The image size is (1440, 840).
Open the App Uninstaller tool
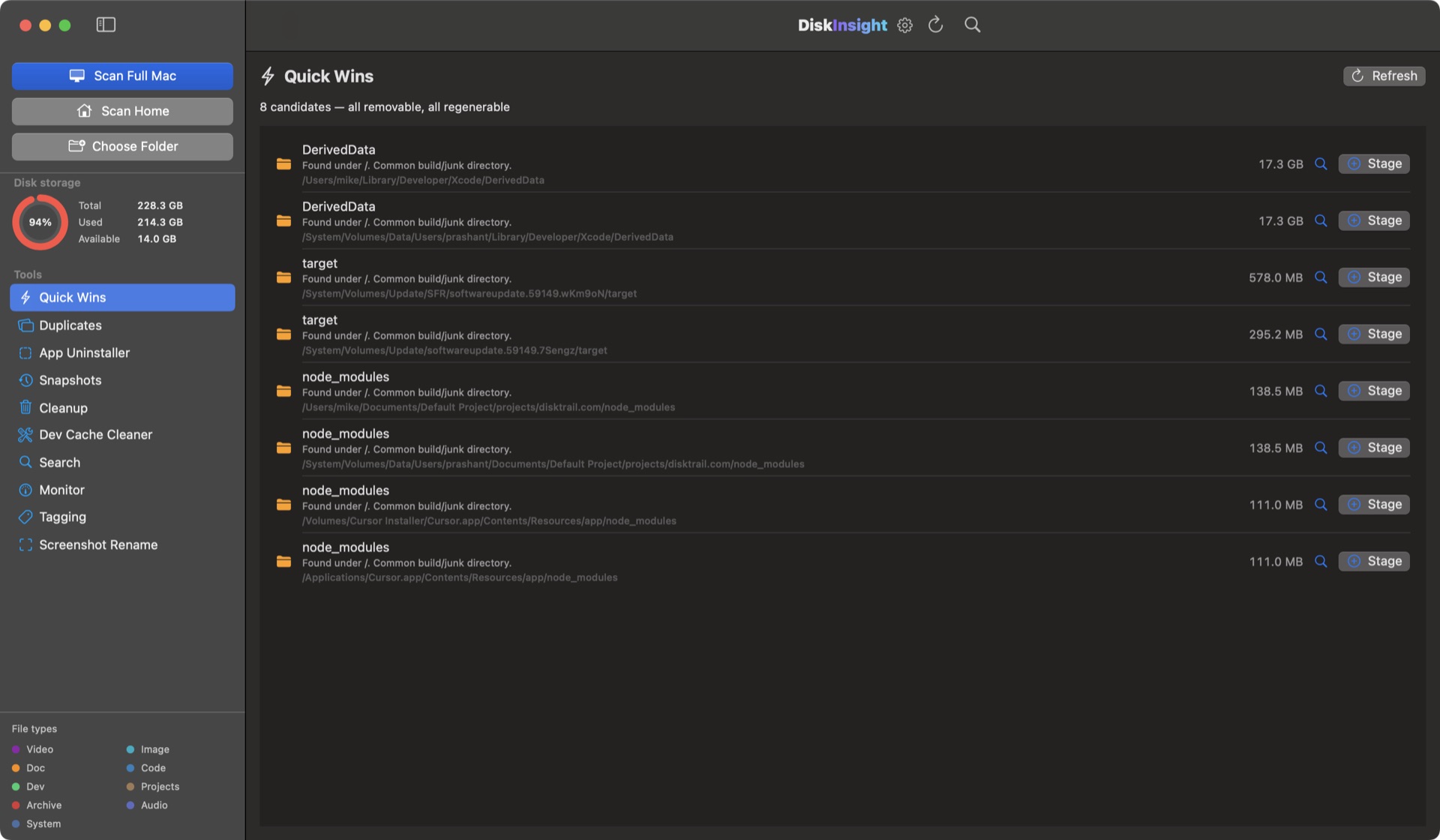click(x=122, y=352)
